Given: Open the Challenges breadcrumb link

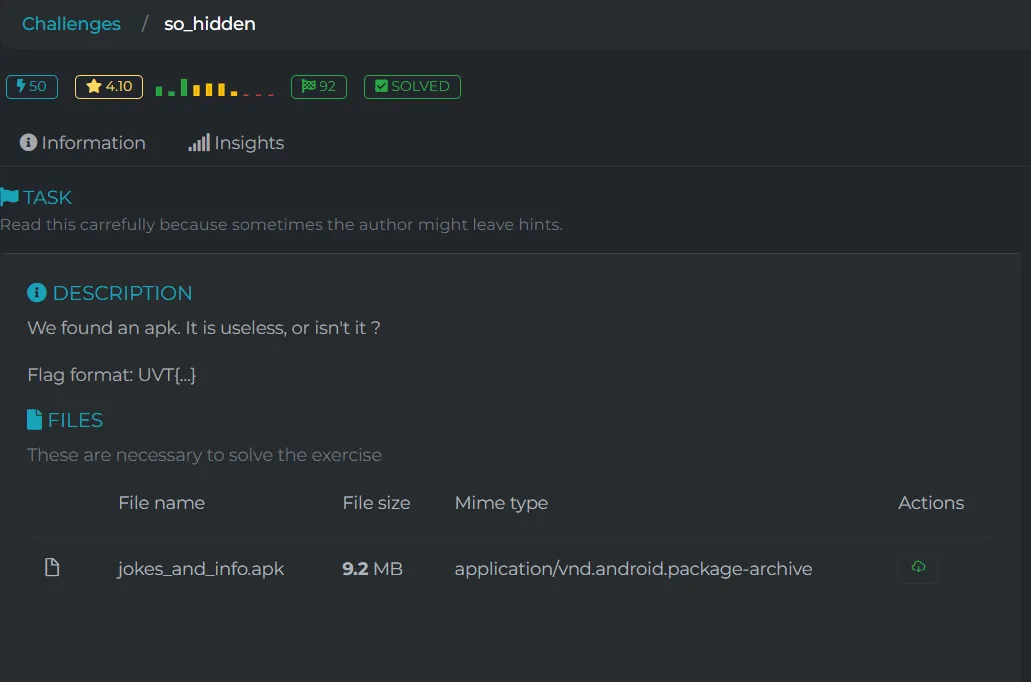Looking at the screenshot, I should (x=71, y=24).
